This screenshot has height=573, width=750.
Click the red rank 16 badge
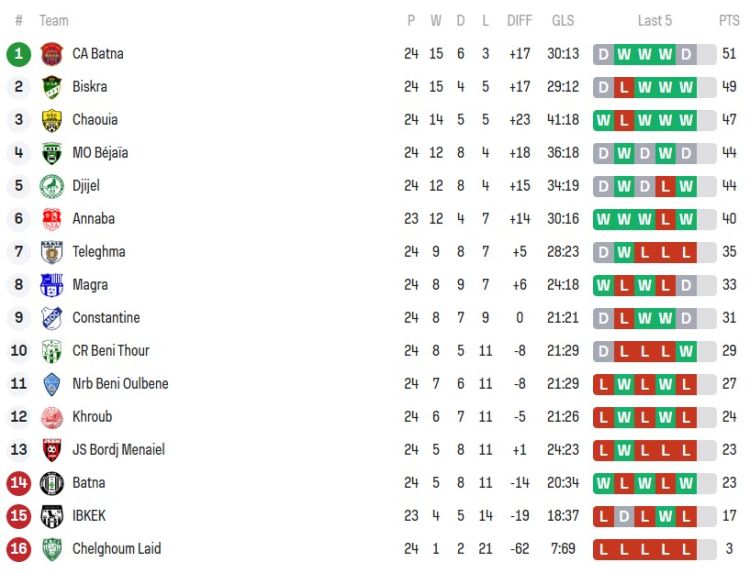[x=19, y=549]
